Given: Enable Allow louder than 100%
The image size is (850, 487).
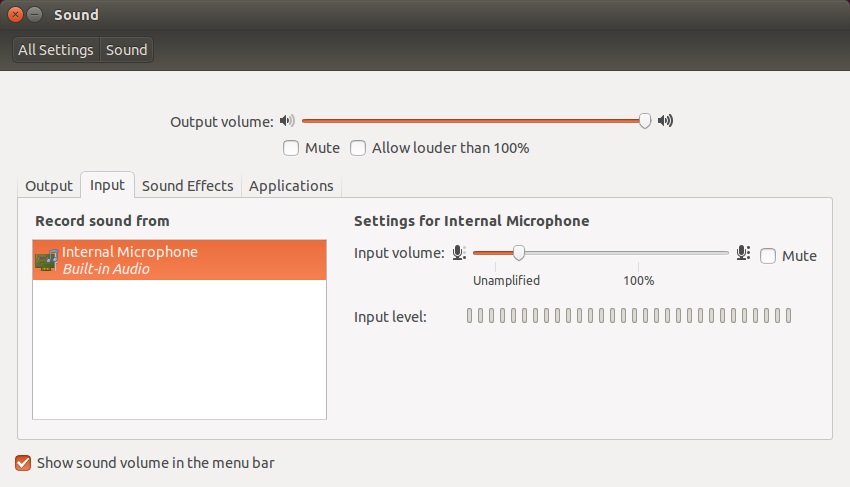Looking at the screenshot, I should pyautogui.click(x=358, y=148).
